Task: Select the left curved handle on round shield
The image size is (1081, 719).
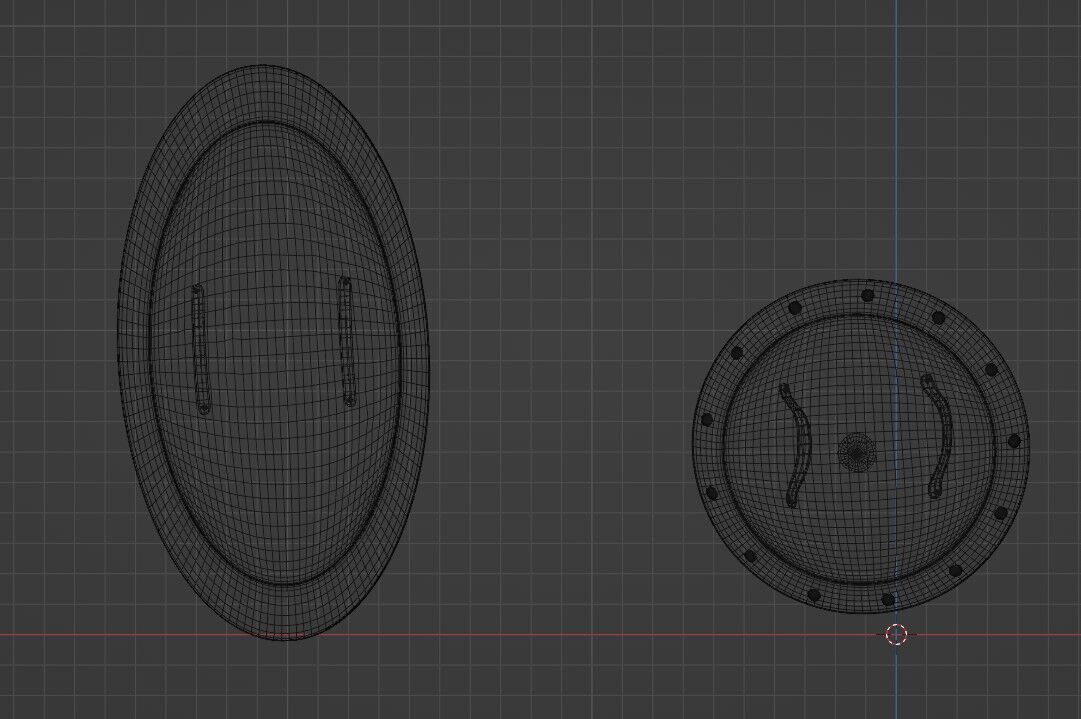Action: coord(795,445)
